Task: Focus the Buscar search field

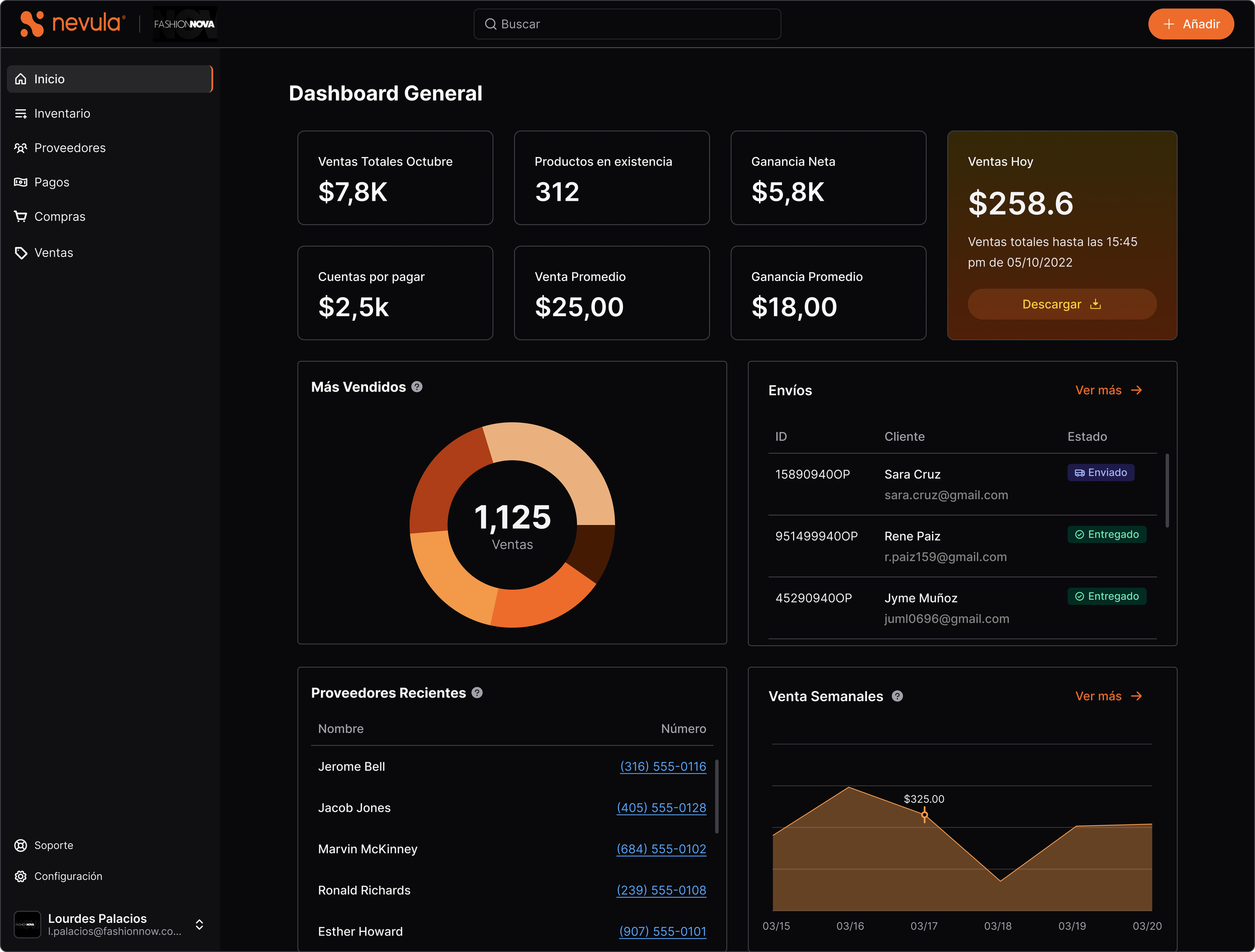Action: 627,25
